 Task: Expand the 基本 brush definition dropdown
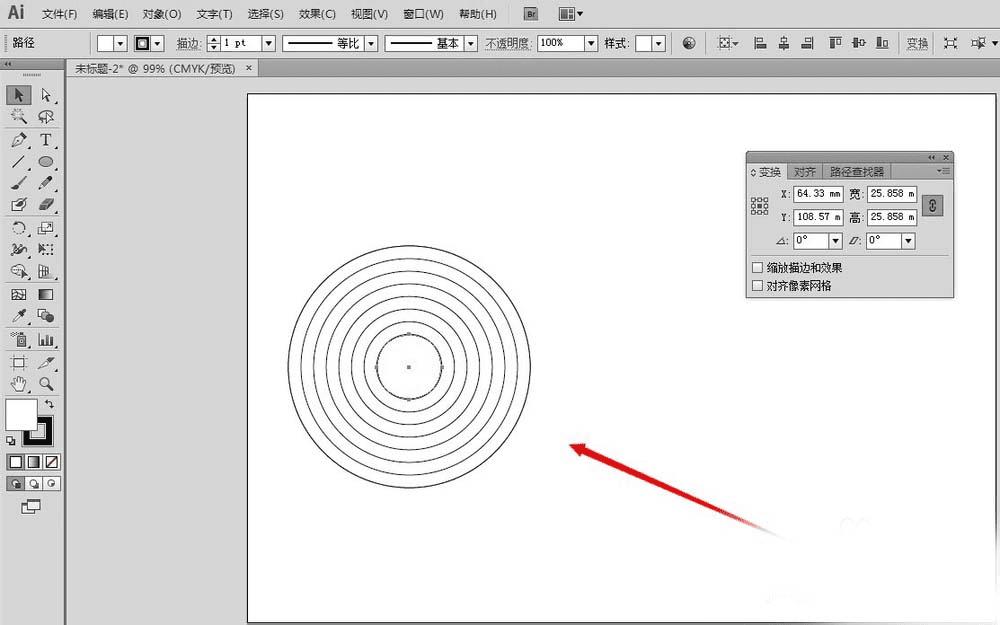(471, 43)
